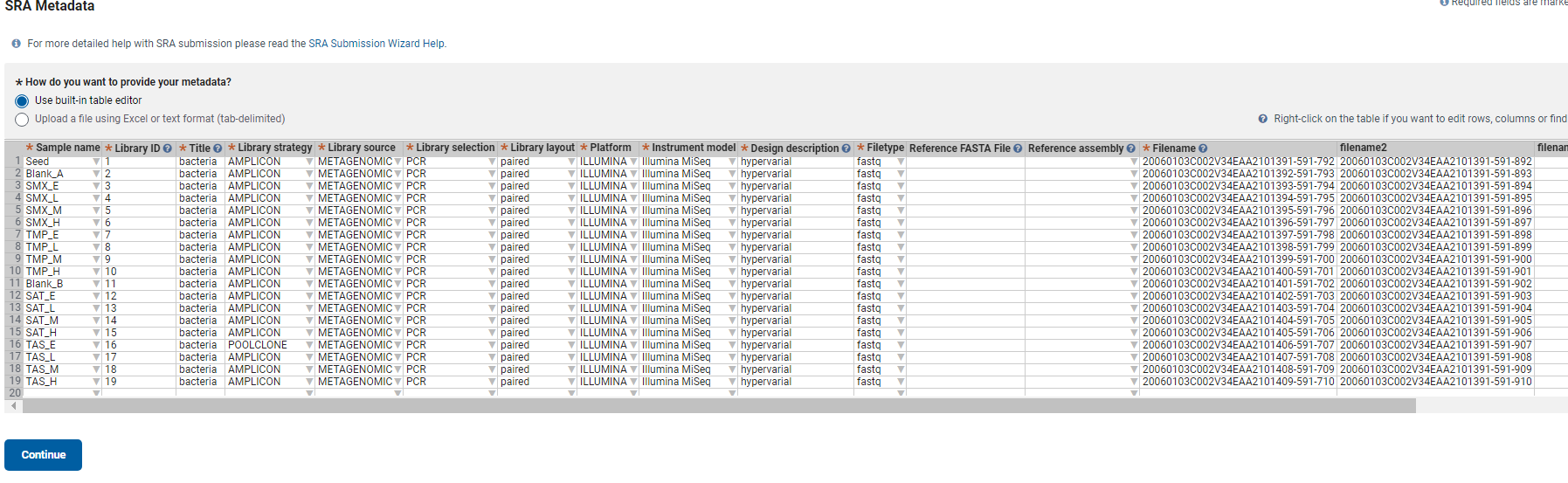
Task: Click the Continue button
Action: (43, 455)
